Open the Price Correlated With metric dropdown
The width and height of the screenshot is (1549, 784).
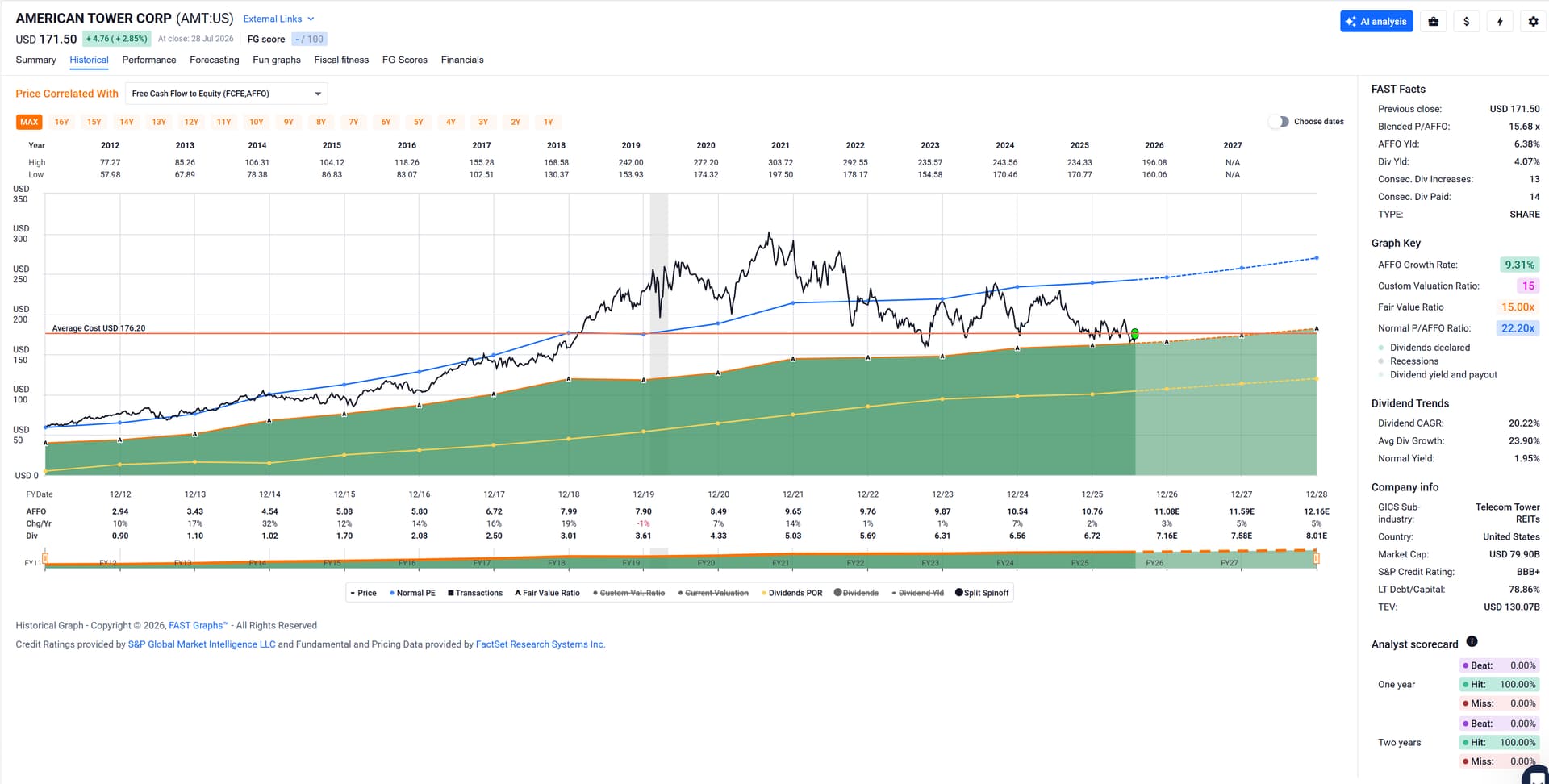tap(226, 94)
